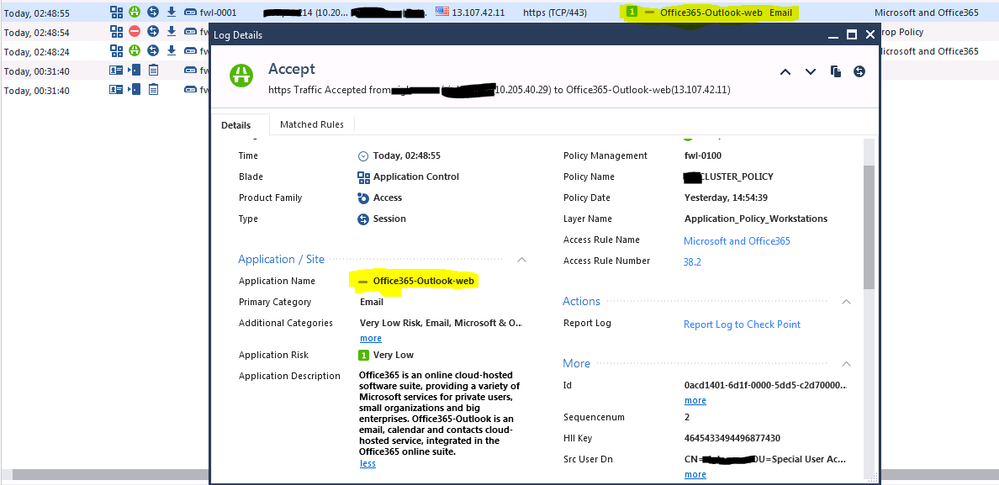
Task: Click 'less' under Application Description
Action: (x=367, y=464)
